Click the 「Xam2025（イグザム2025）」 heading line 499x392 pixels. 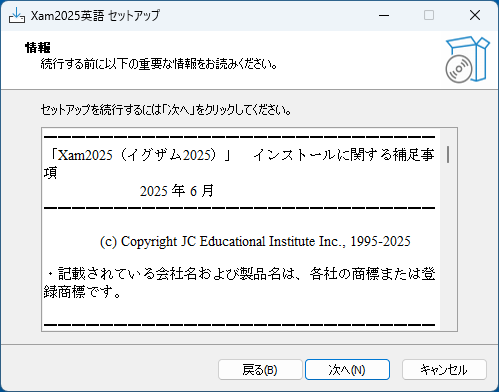pos(239,163)
